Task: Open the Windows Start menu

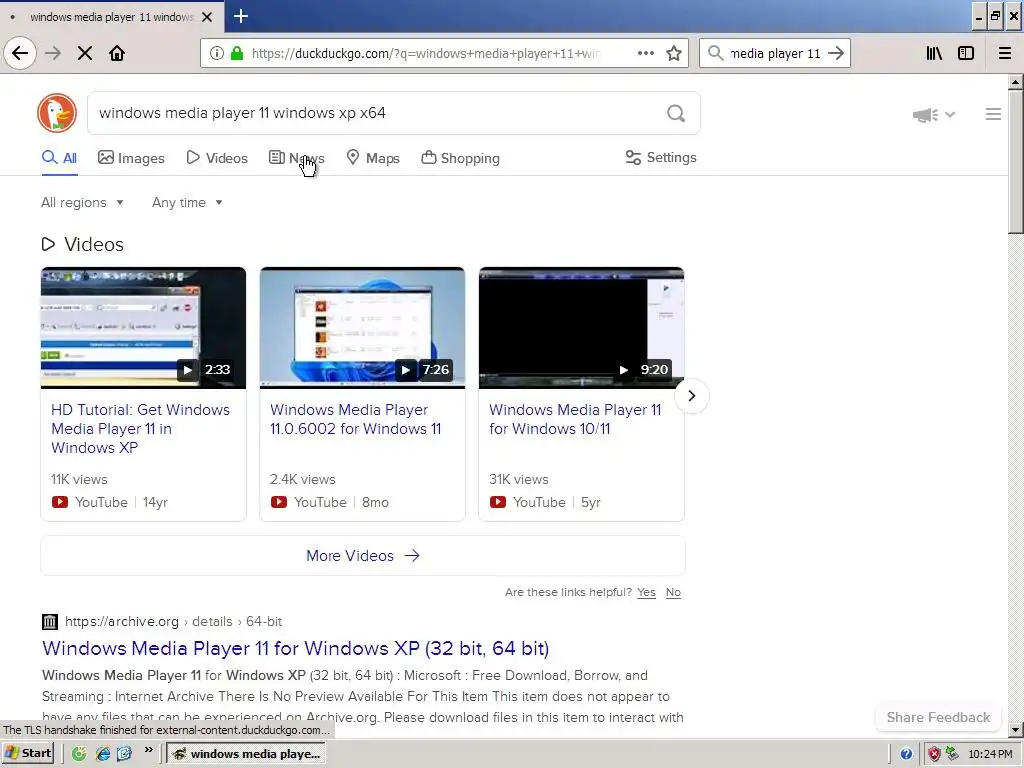Action: point(28,754)
